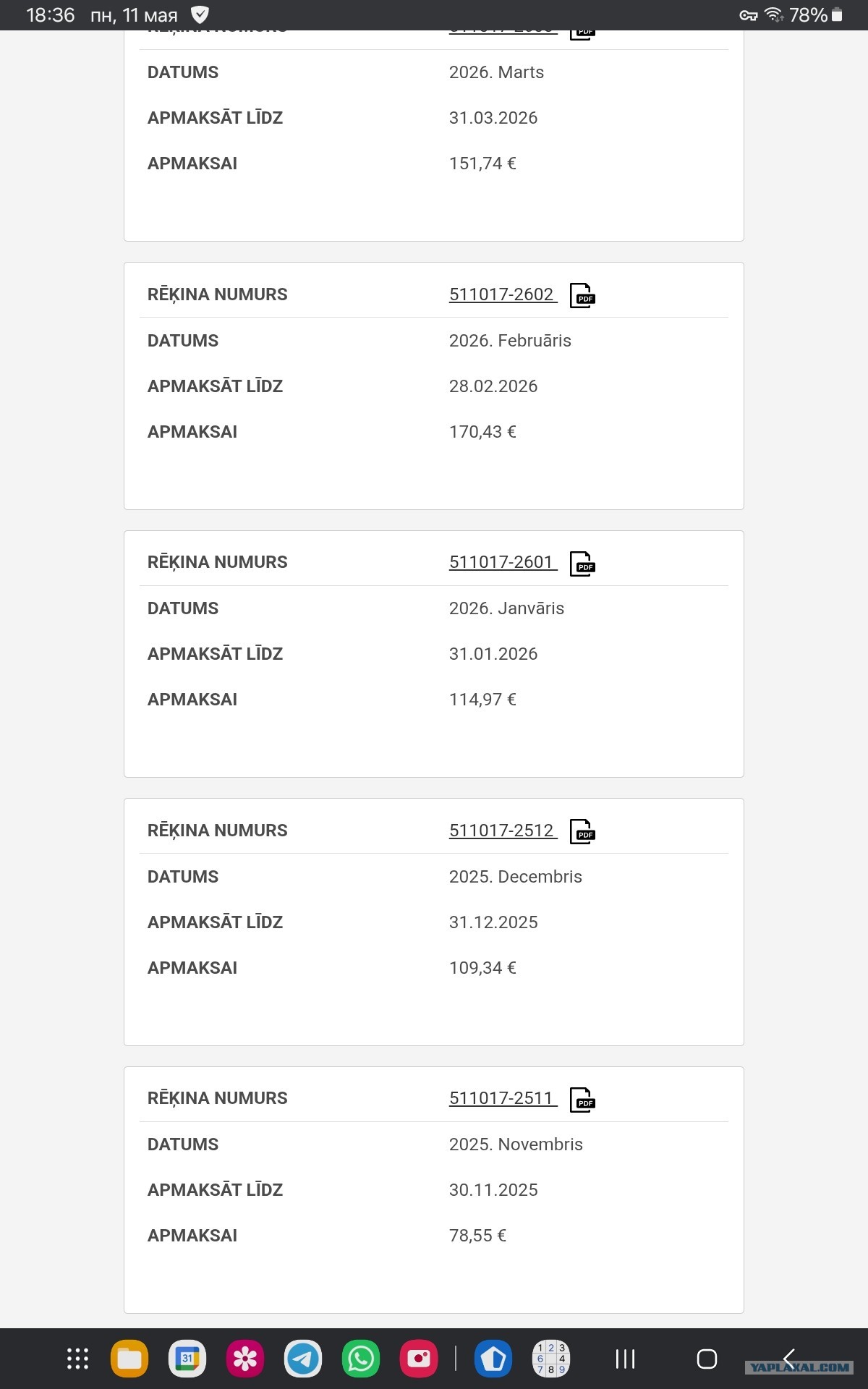The image size is (868, 1389).
Task: Launch the yellow Files app
Action: click(x=129, y=1359)
